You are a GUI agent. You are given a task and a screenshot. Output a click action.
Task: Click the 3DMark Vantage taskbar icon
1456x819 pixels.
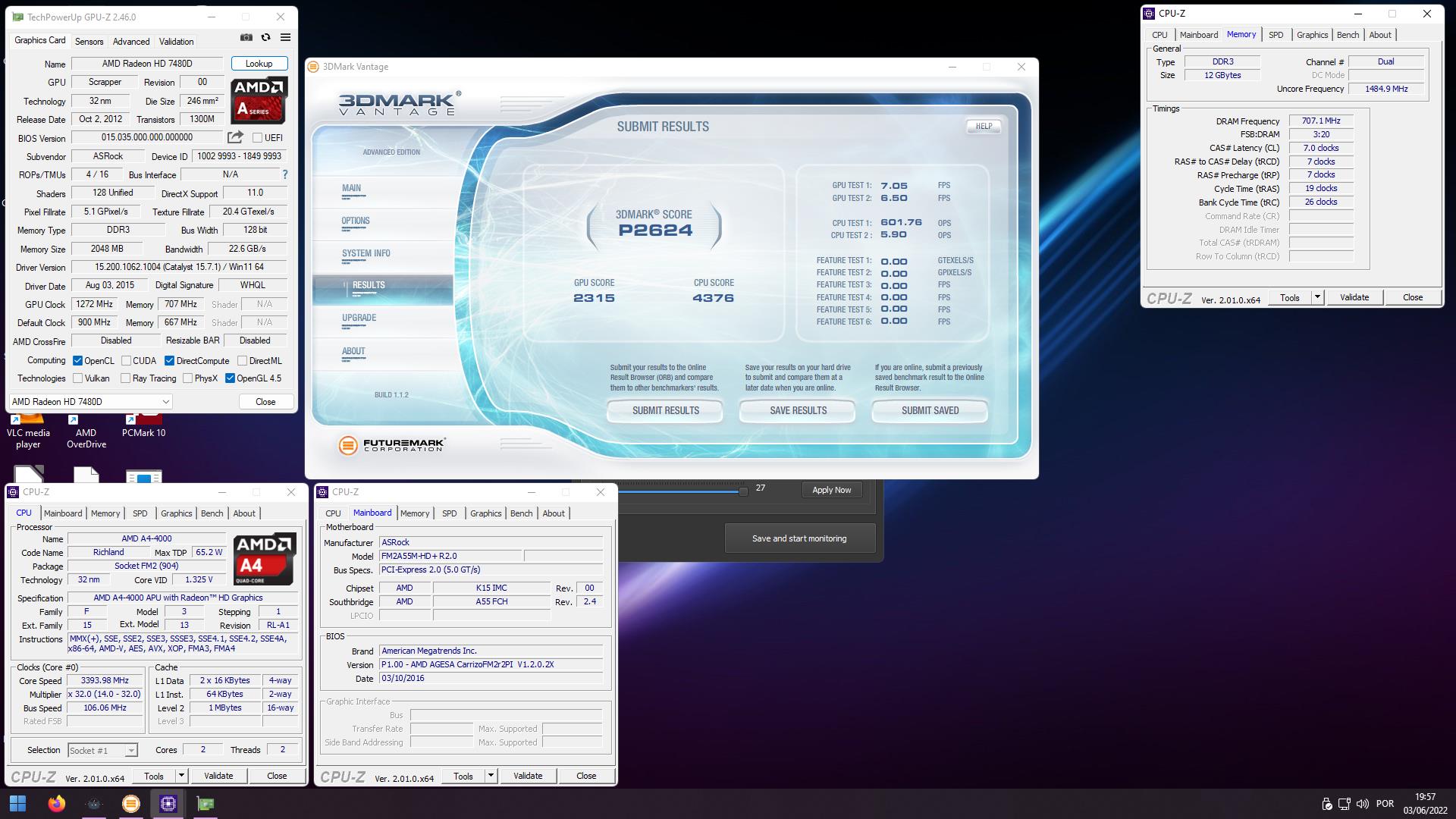[131, 803]
